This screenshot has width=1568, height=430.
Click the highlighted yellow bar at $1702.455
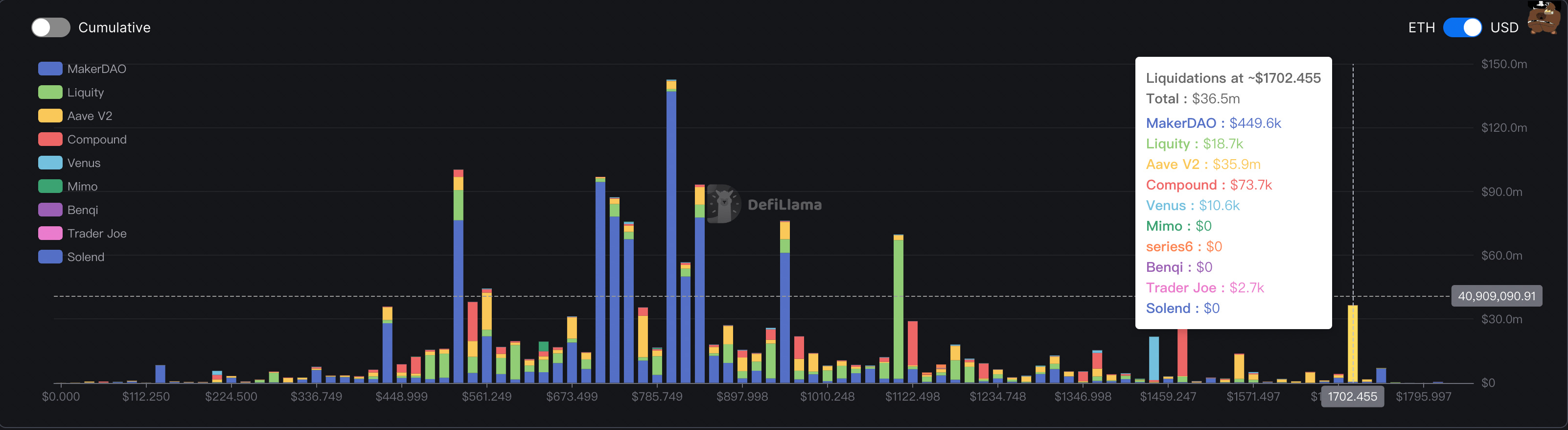click(1353, 344)
